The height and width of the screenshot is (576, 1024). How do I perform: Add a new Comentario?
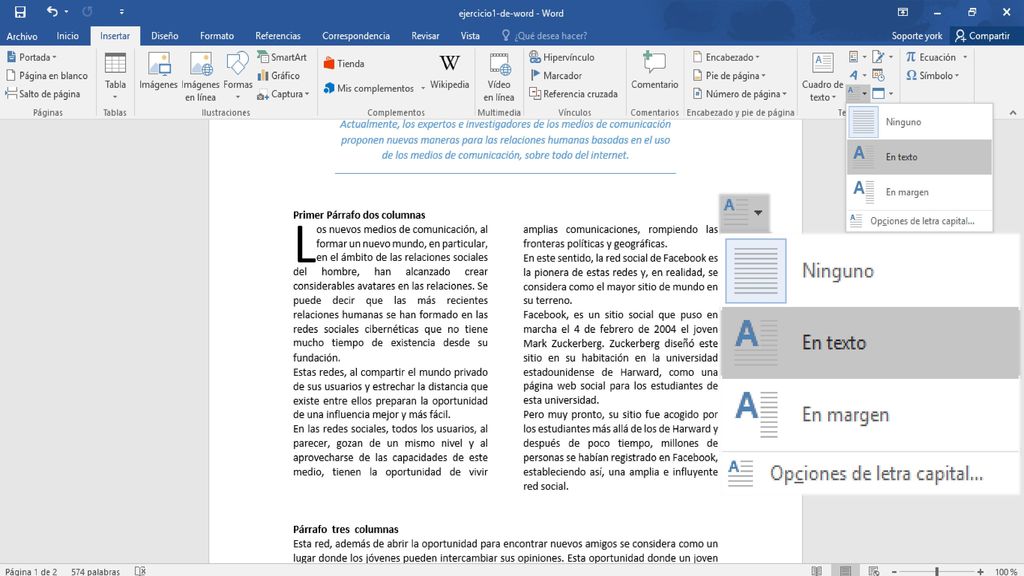[x=654, y=71]
